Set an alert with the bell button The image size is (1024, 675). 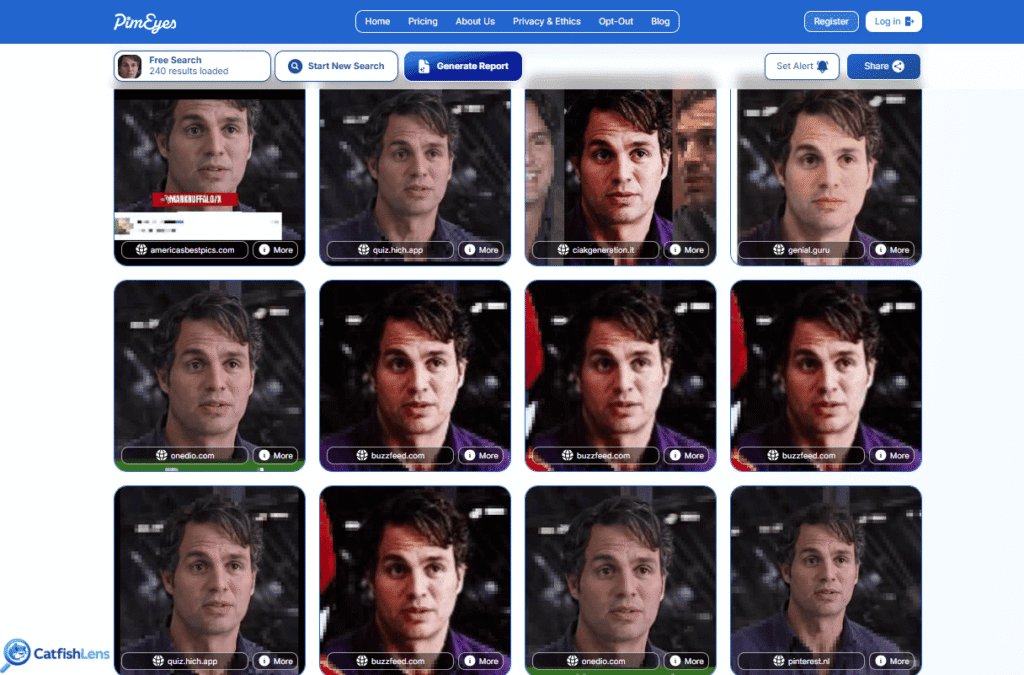point(802,66)
